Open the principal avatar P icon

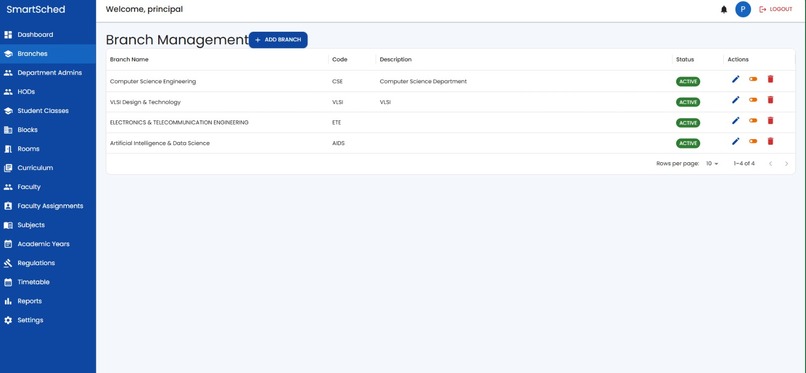(743, 9)
